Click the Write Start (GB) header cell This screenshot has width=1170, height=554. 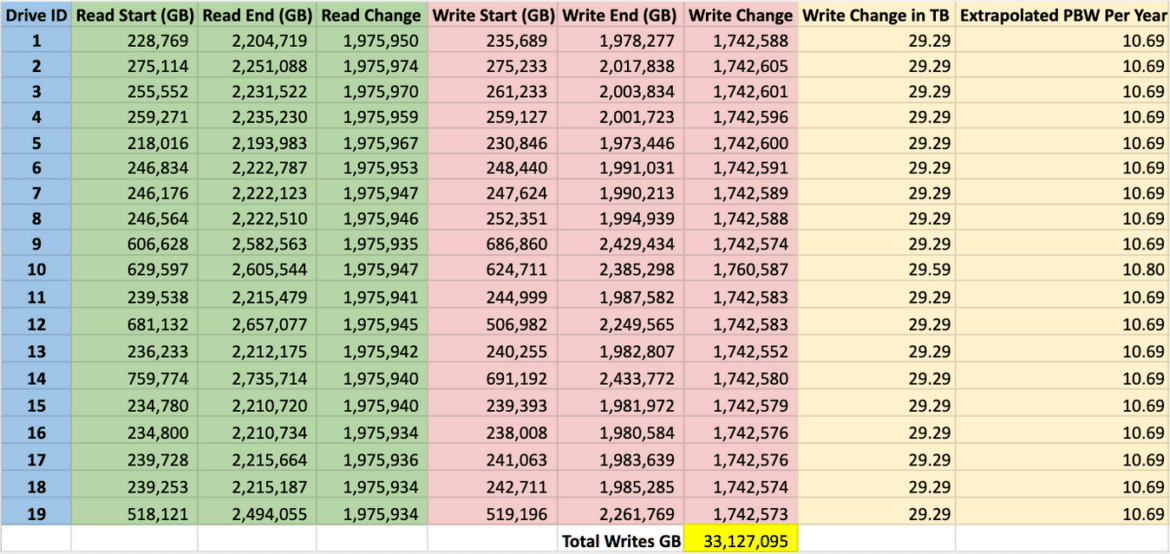click(x=491, y=15)
